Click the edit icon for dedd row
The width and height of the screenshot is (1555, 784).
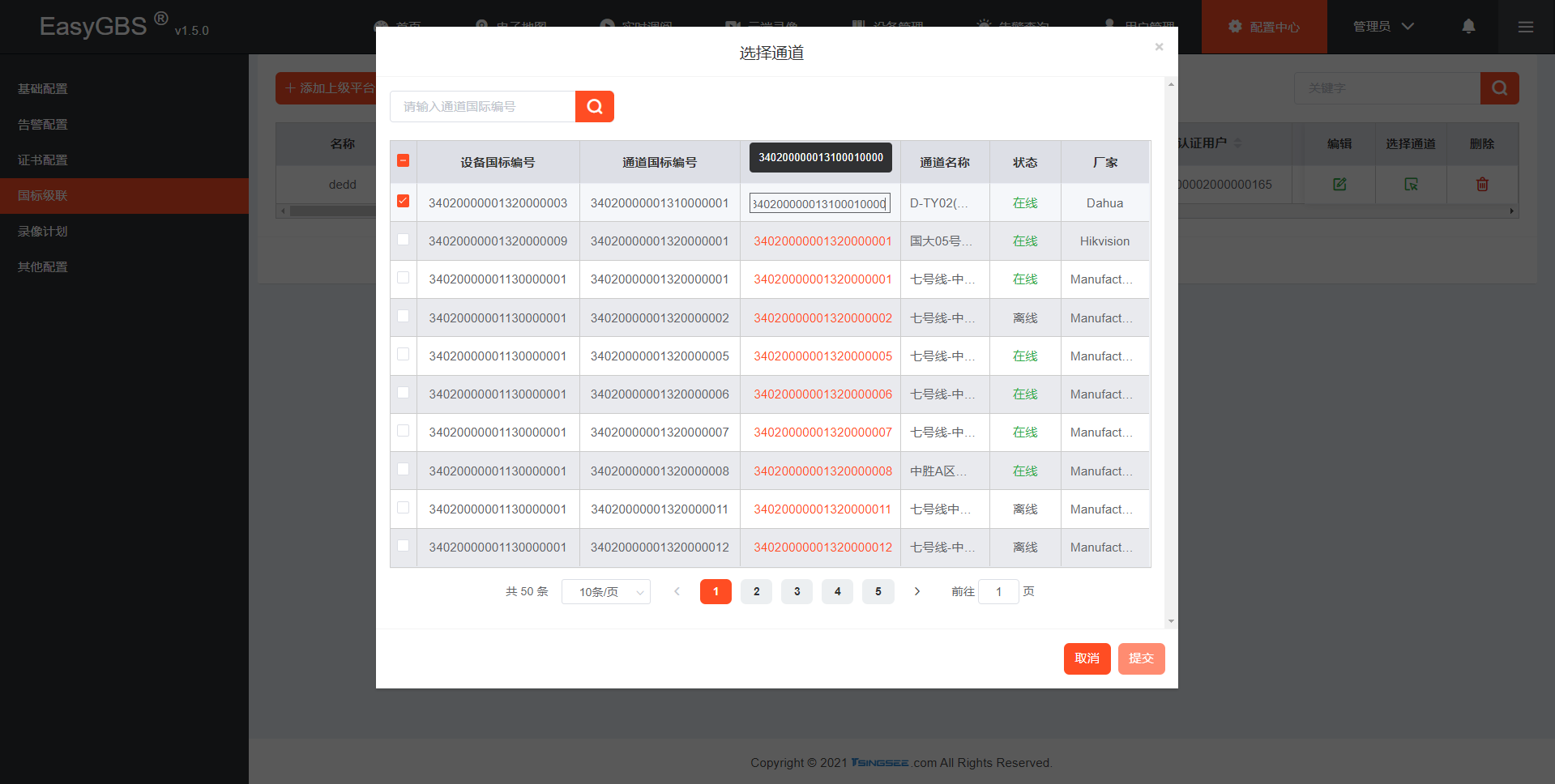tap(1339, 185)
